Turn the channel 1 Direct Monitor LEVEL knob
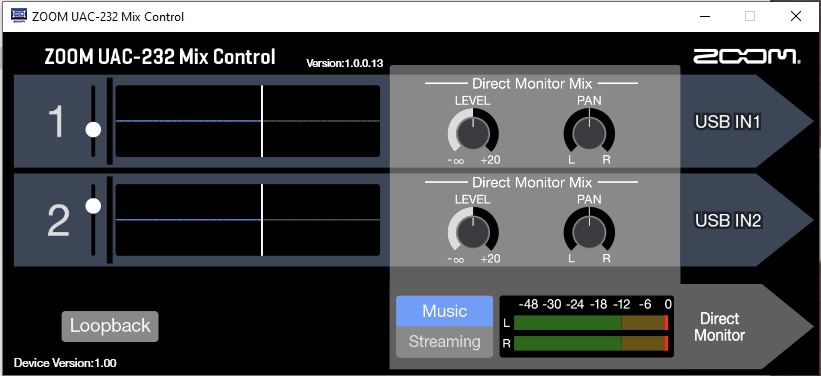The height and width of the screenshot is (376, 821). pyautogui.click(x=473, y=133)
